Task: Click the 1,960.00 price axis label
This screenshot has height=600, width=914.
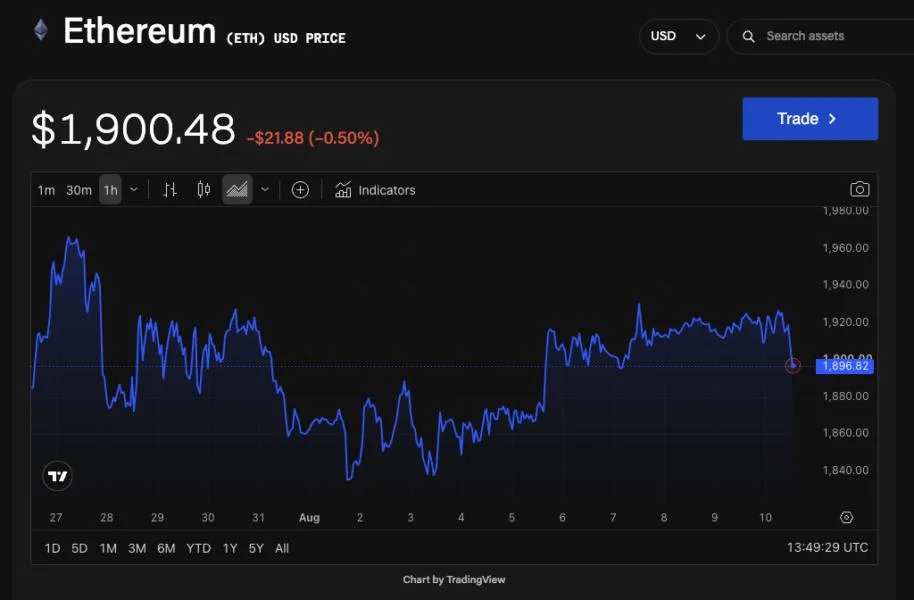Action: point(845,248)
